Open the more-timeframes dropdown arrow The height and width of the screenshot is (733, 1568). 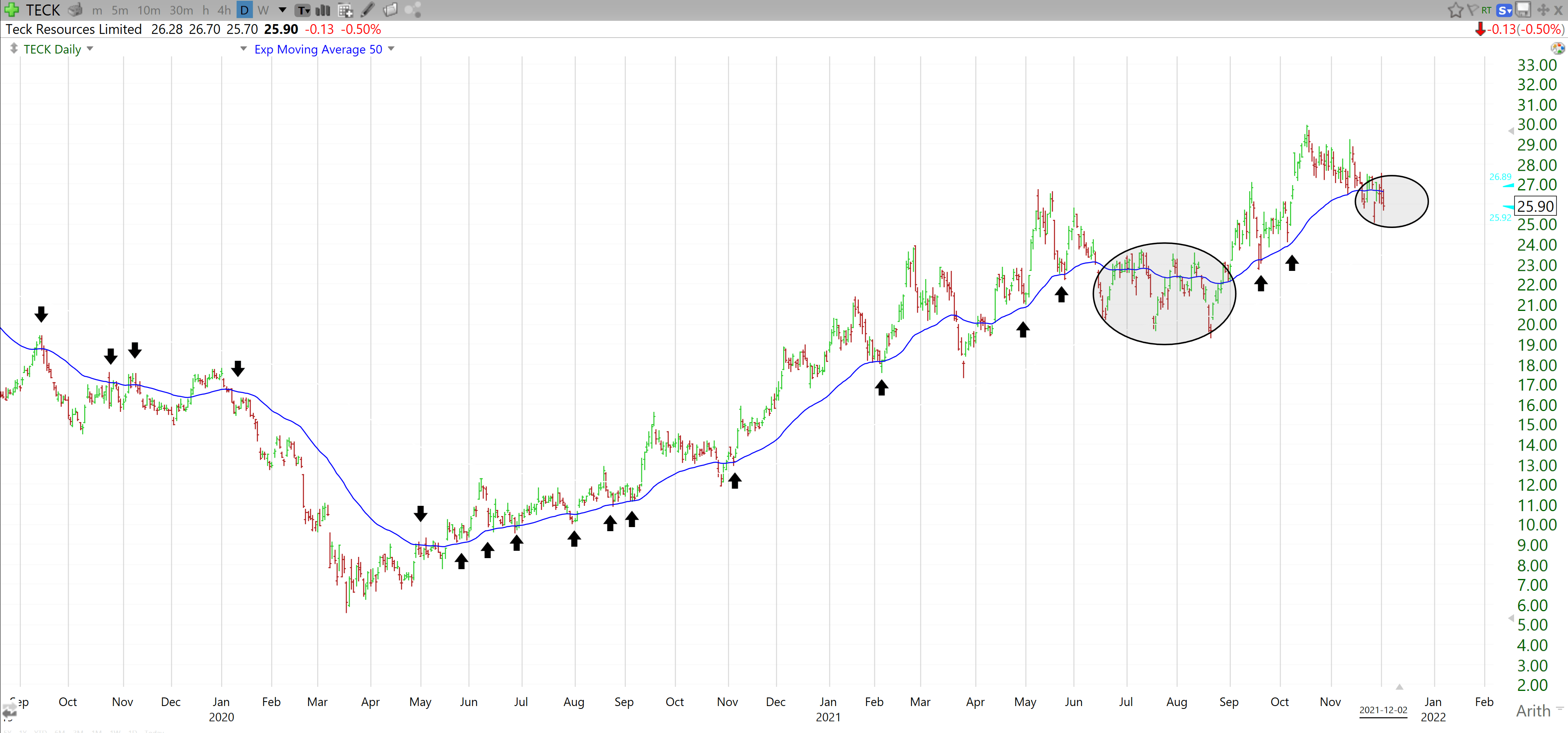tap(282, 10)
